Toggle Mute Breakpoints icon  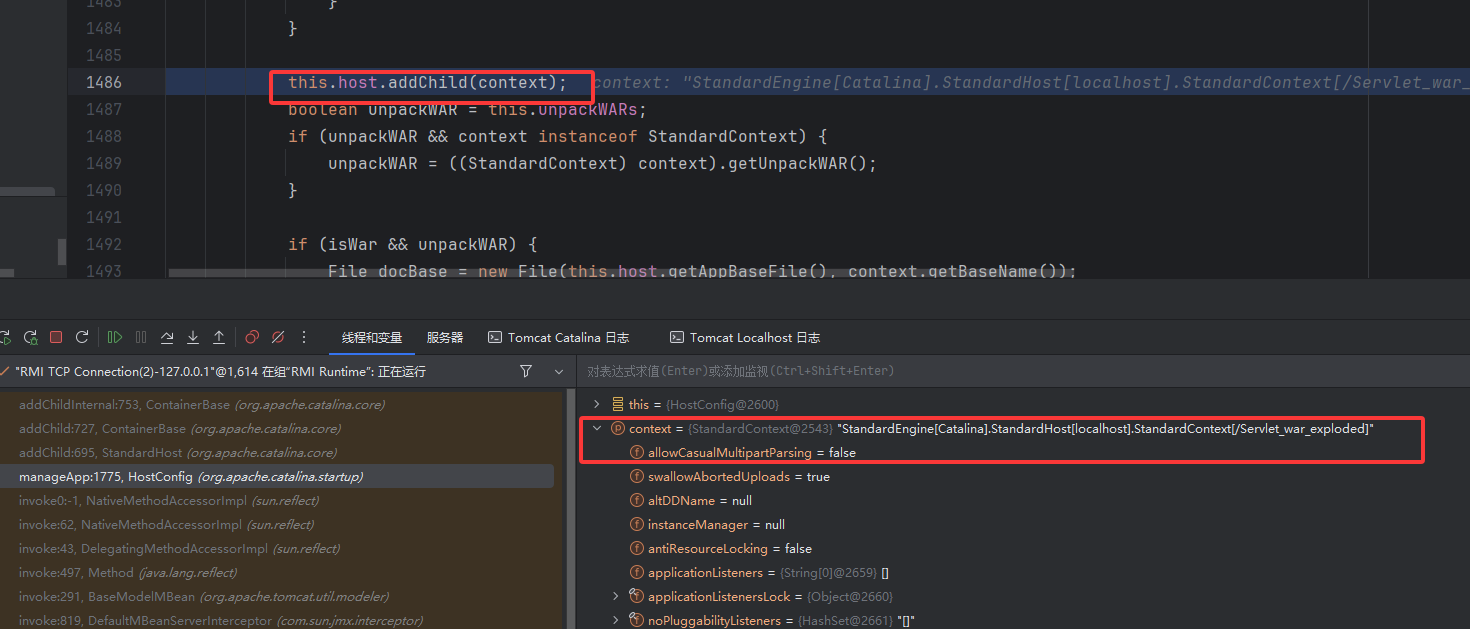point(278,337)
